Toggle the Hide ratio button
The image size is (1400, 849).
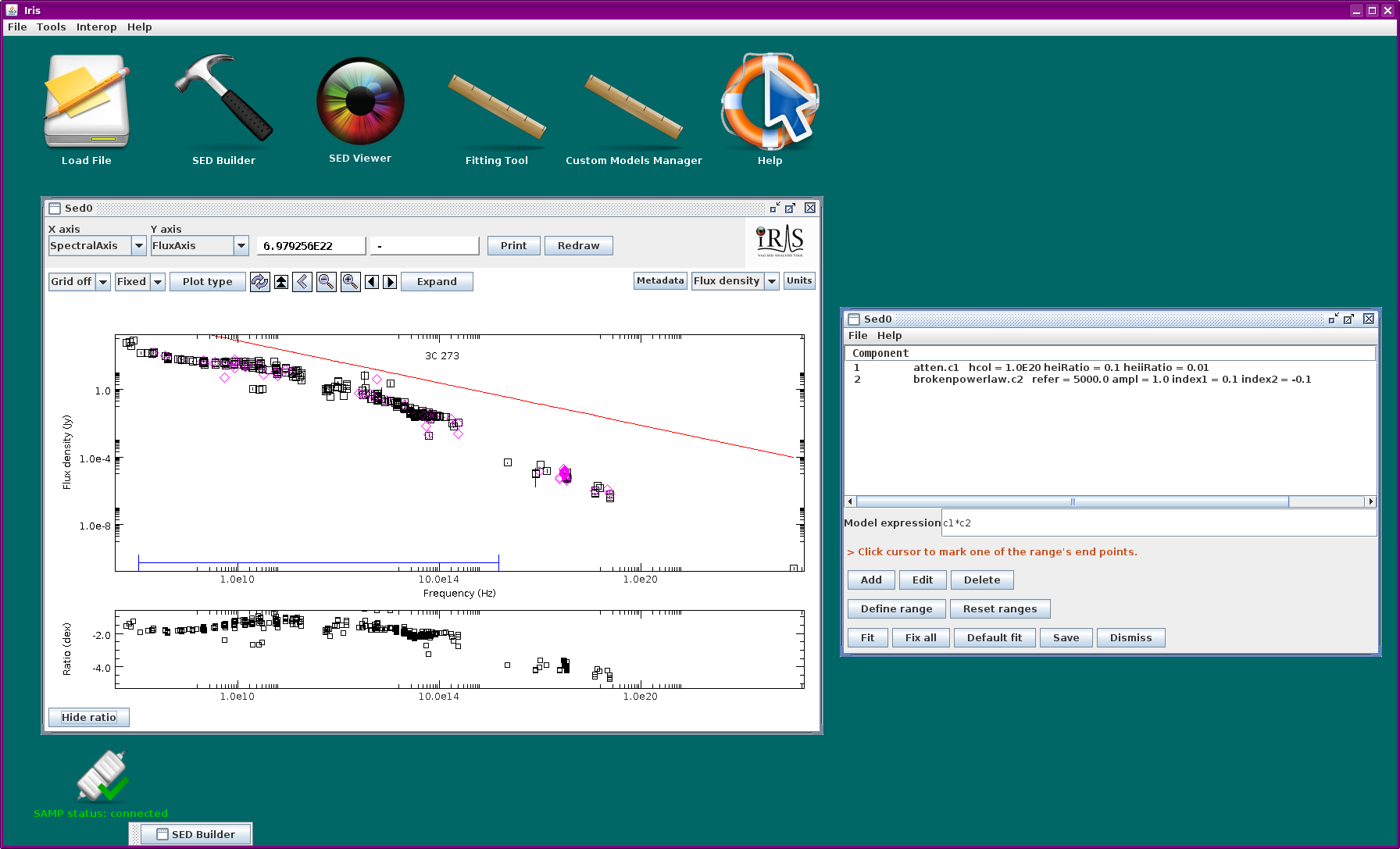pyautogui.click(x=89, y=717)
